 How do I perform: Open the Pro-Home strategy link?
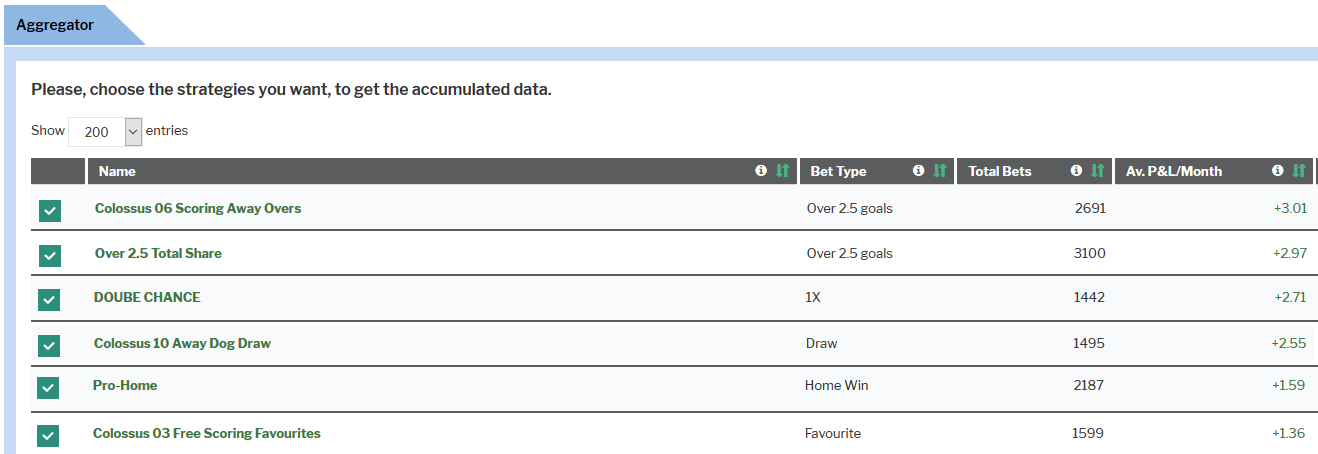[x=125, y=385]
